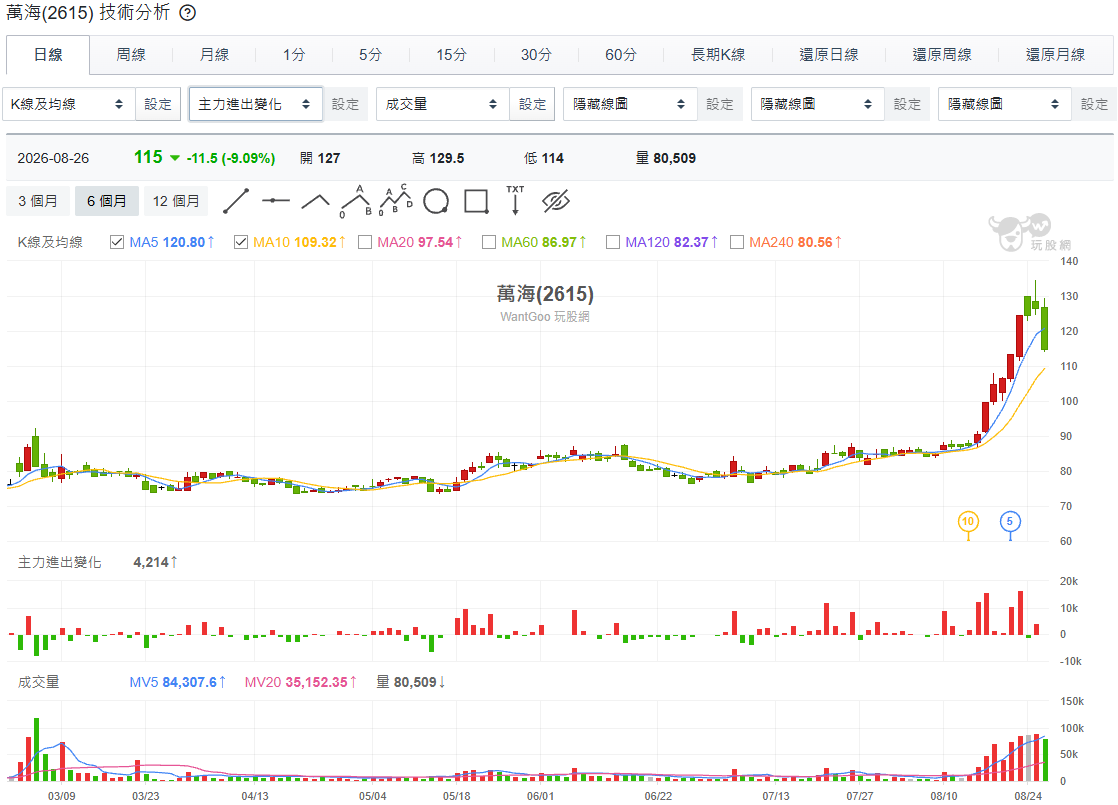The width and height of the screenshot is (1118, 805).
Task: Switch to the 月線 tab
Action: 214,55
